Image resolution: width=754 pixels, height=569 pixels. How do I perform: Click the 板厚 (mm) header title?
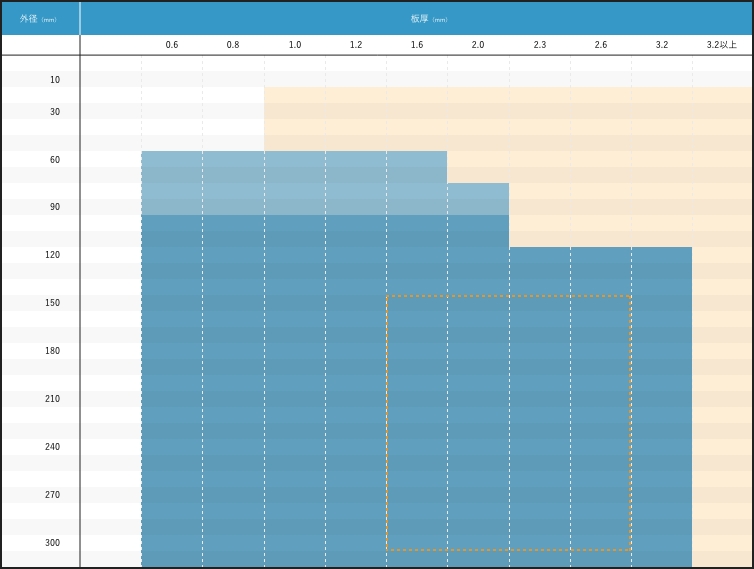[x=429, y=19]
